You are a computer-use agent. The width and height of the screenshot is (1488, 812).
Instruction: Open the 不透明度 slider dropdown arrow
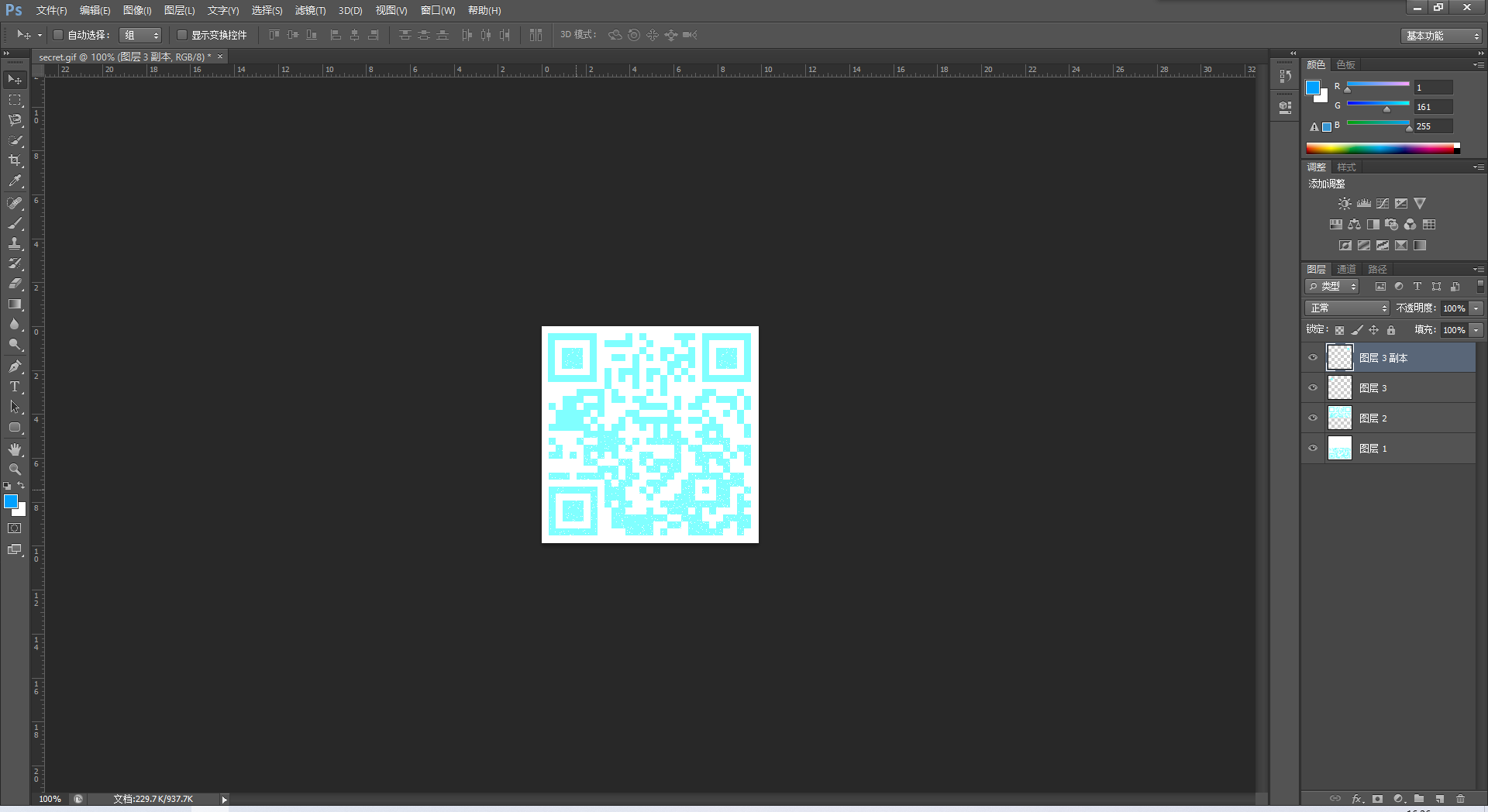point(1476,308)
